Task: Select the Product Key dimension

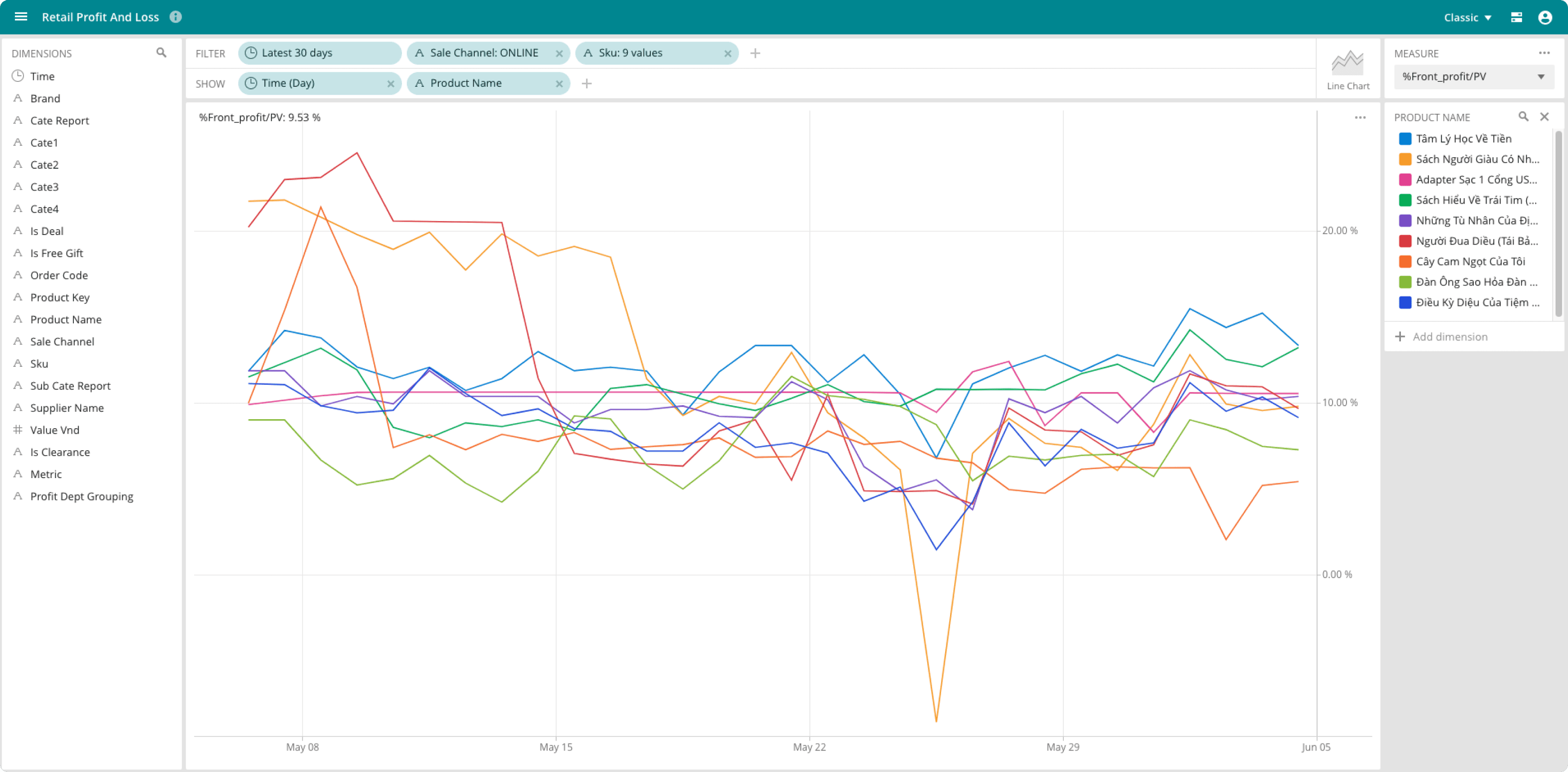Action: [x=91, y=297]
